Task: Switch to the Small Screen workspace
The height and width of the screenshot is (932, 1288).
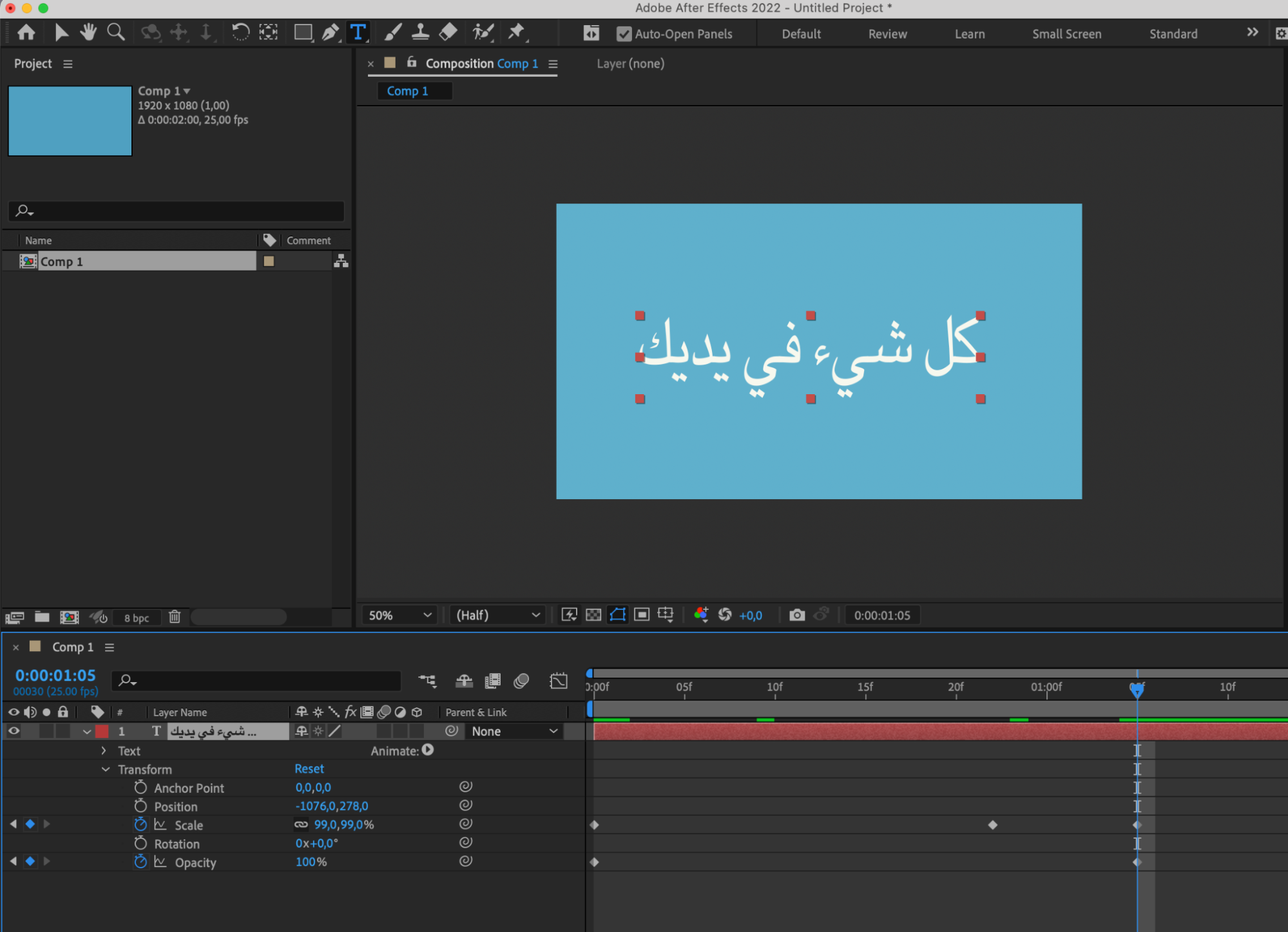Action: coord(1066,34)
